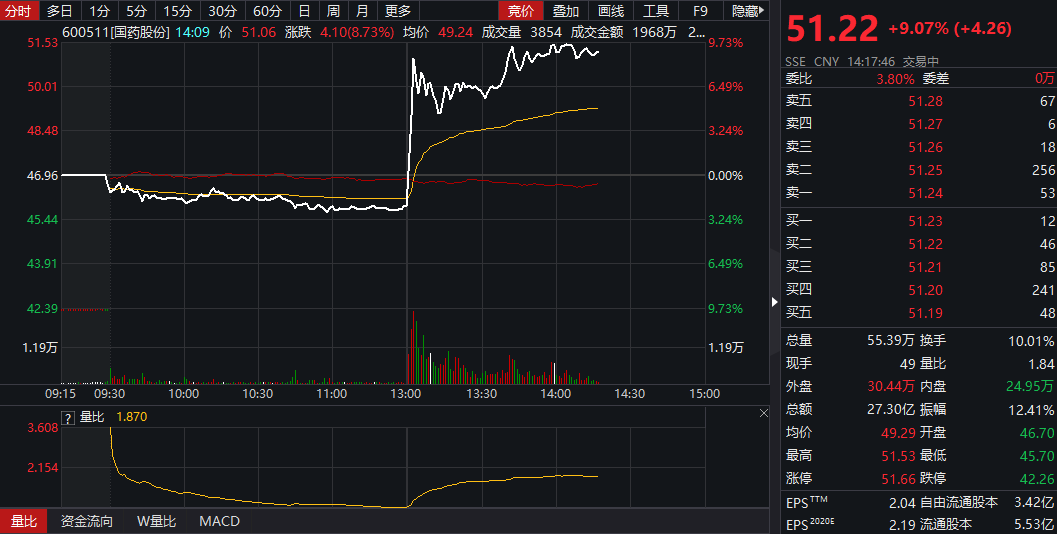The height and width of the screenshot is (534, 1057).
Task: Click the 流通股本 value 5.53亿
Action: pos(1033,524)
